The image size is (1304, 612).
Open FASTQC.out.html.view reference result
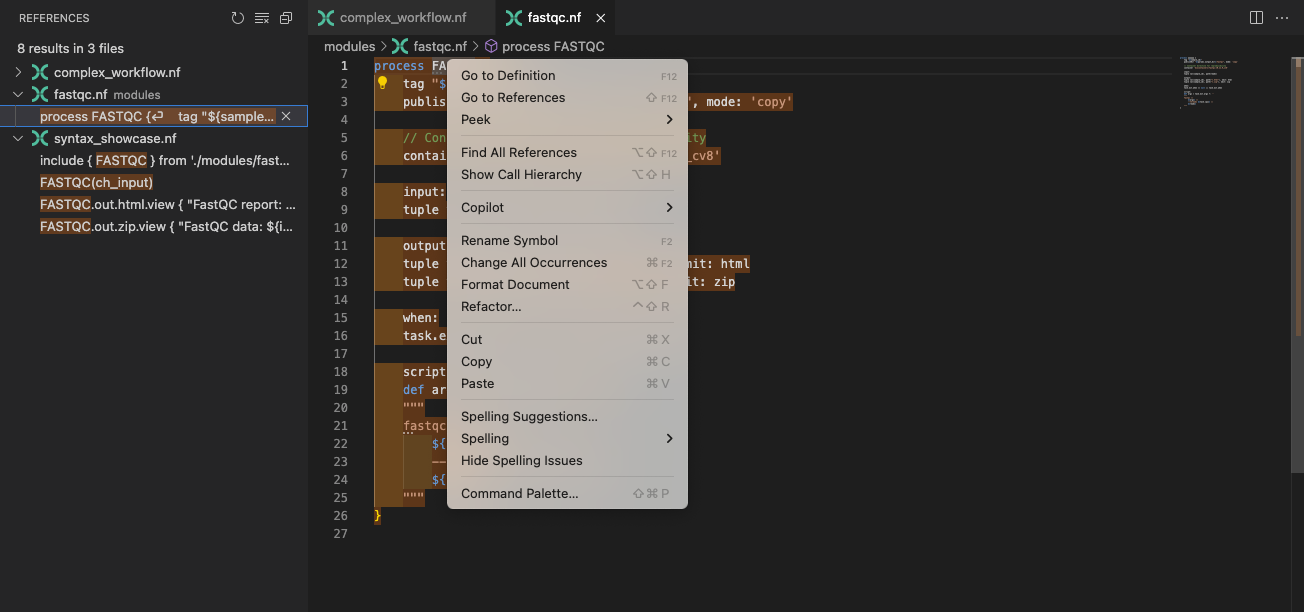point(154,205)
